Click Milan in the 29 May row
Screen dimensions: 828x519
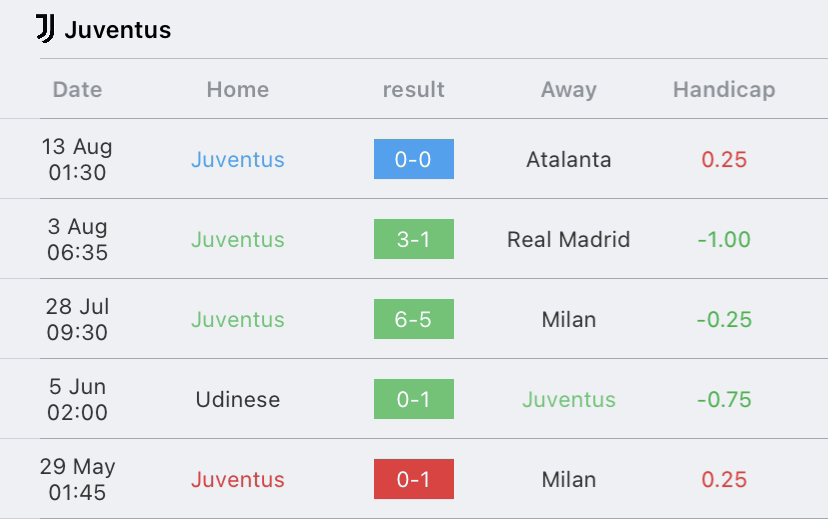(569, 479)
